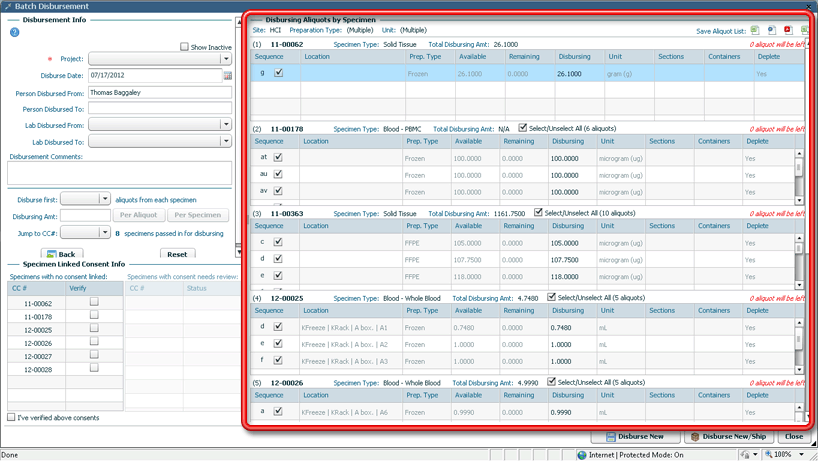Click up arrow of 12-00025 aliquot list scrollbar
The image size is (818, 461).
799,323
